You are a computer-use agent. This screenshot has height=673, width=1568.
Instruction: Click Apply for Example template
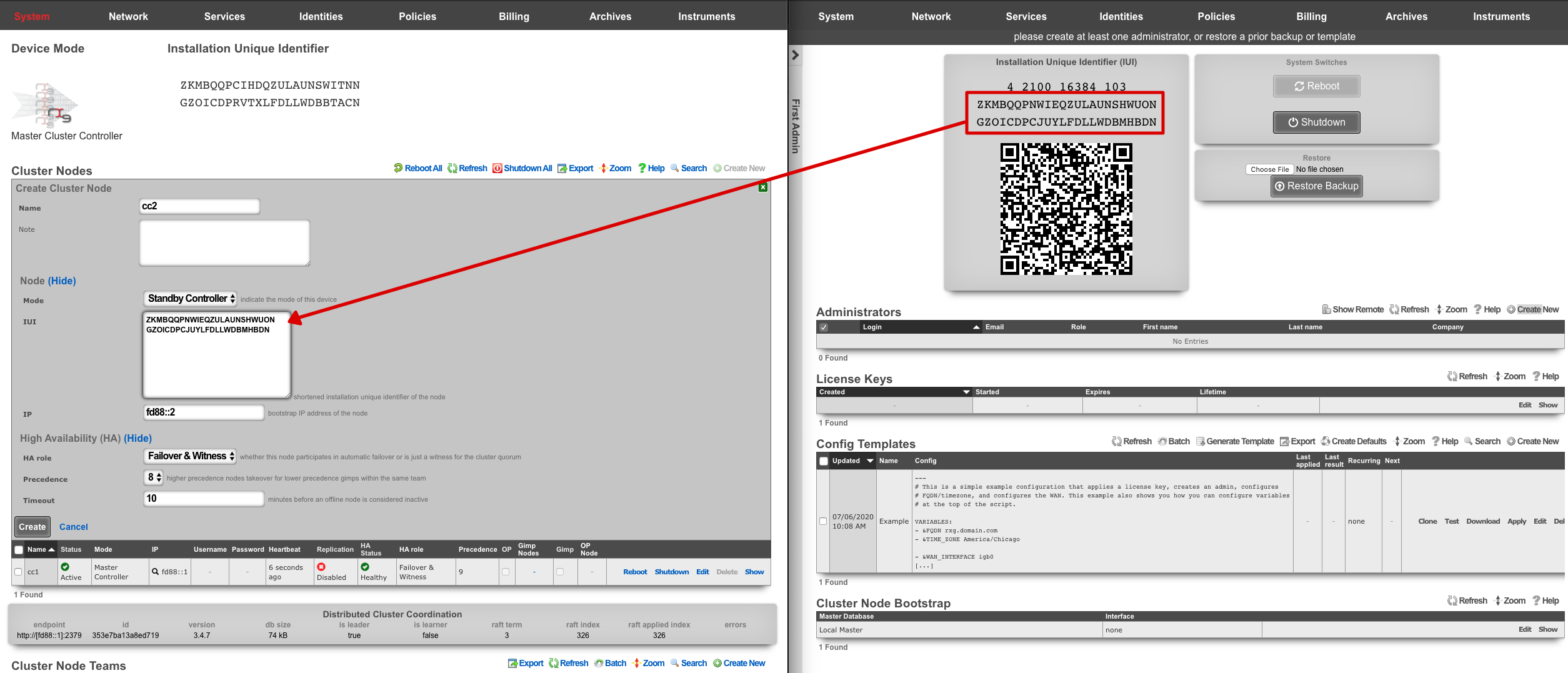[1517, 521]
